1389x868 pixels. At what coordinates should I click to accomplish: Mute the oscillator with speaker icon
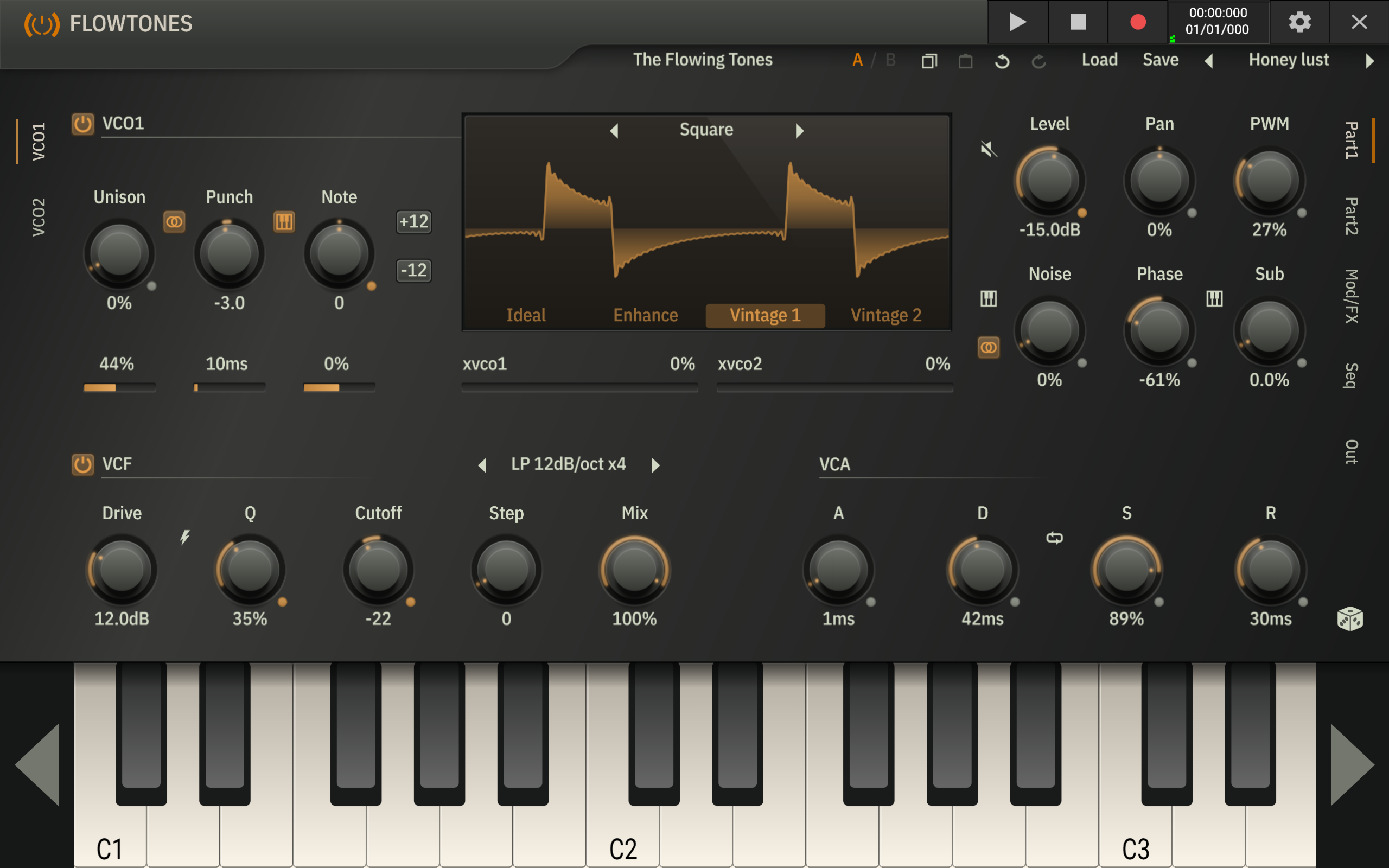[x=989, y=149]
